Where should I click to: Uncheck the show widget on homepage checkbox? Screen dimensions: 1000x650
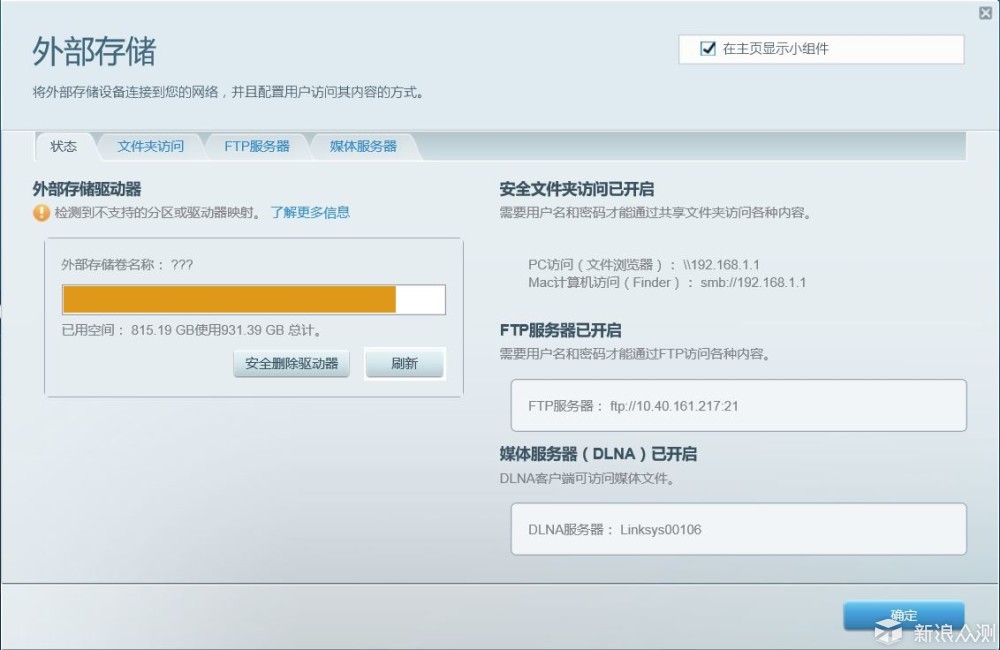click(708, 48)
